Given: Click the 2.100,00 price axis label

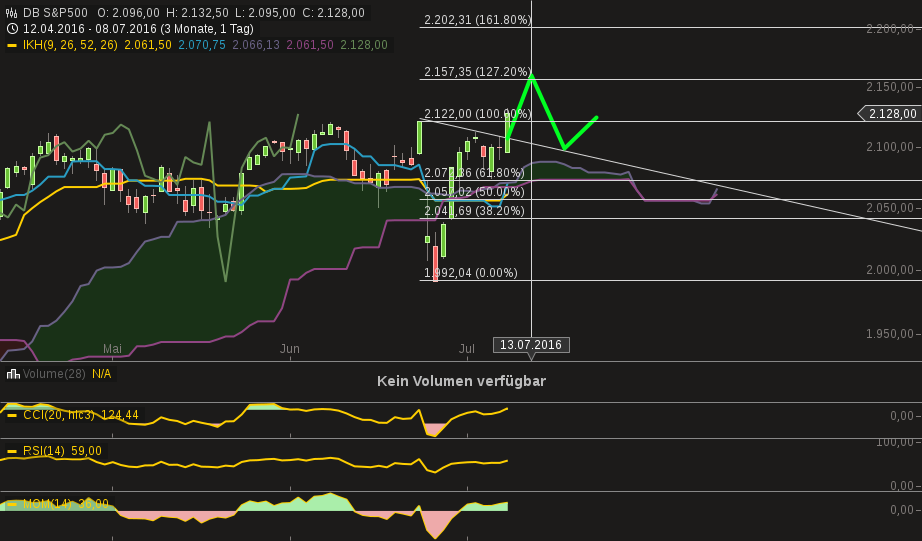Looking at the screenshot, I should pos(890,147).
